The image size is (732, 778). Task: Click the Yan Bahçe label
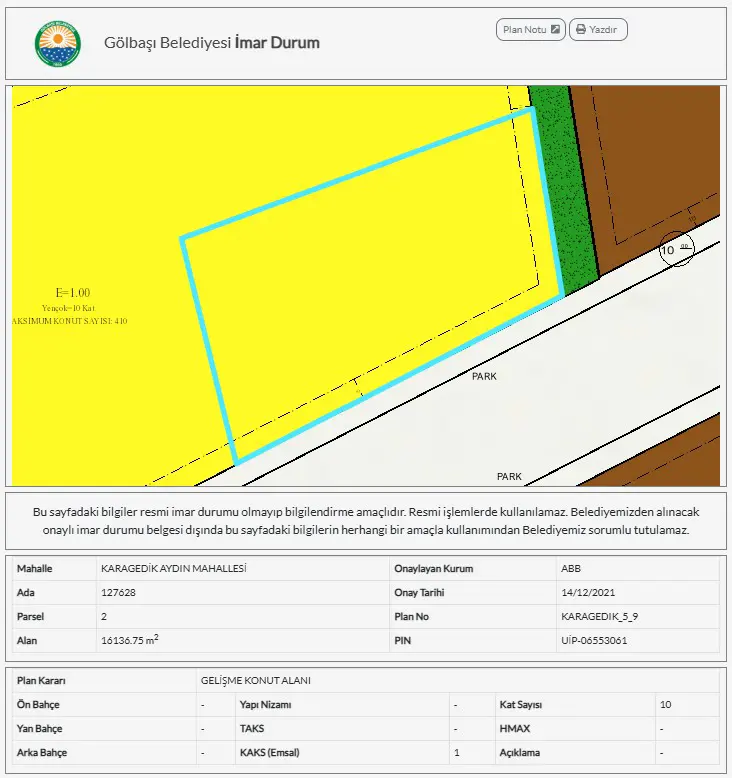[x=40, y=729]
